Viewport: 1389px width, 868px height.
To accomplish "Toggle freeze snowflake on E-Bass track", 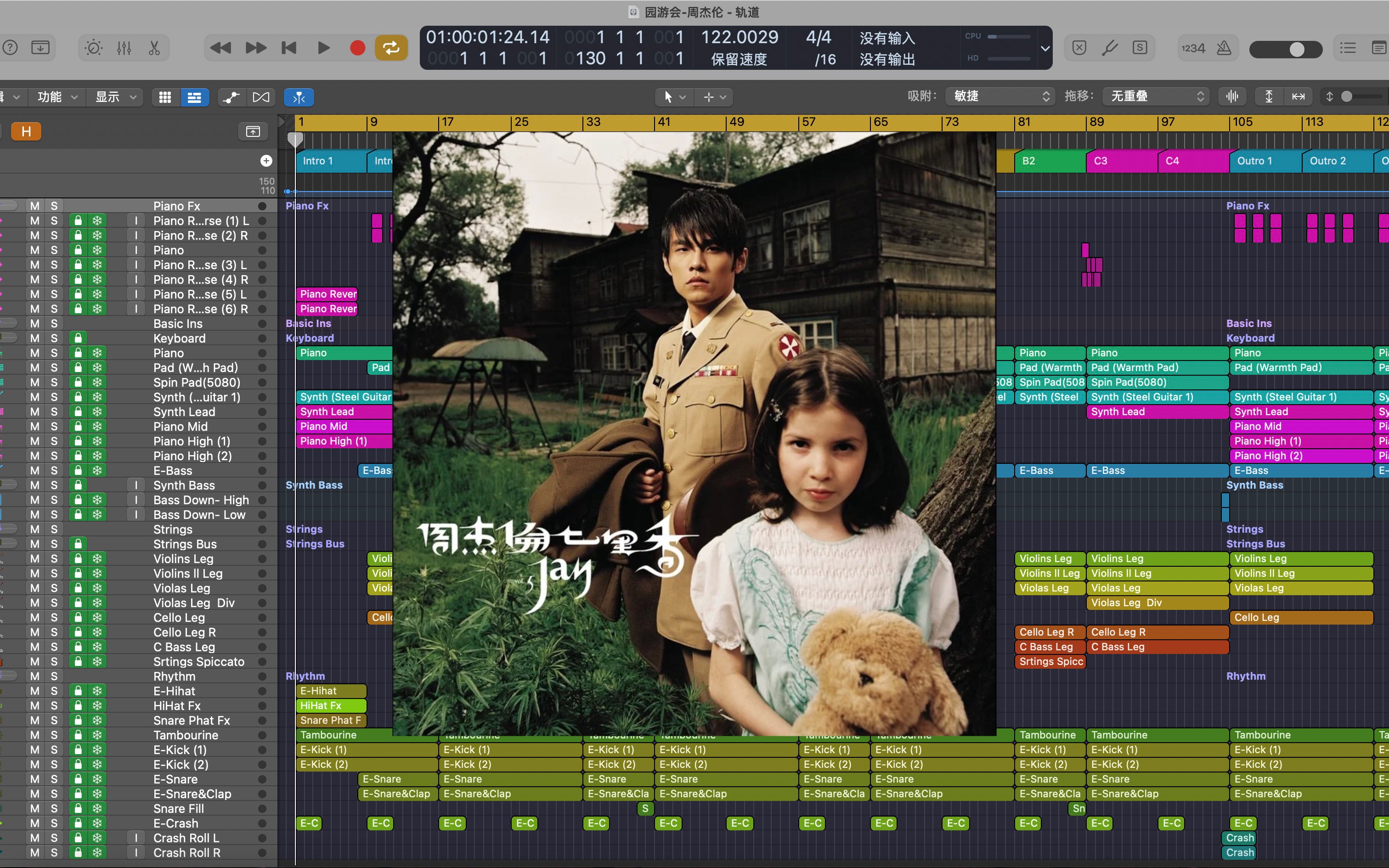I will tap(97, 471).
